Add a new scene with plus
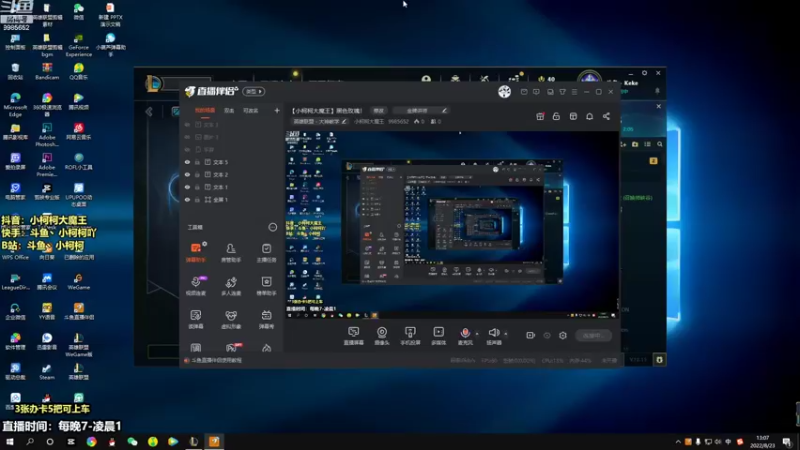The width and height of the screenshot is (800, 450). [x=277, y=110]
